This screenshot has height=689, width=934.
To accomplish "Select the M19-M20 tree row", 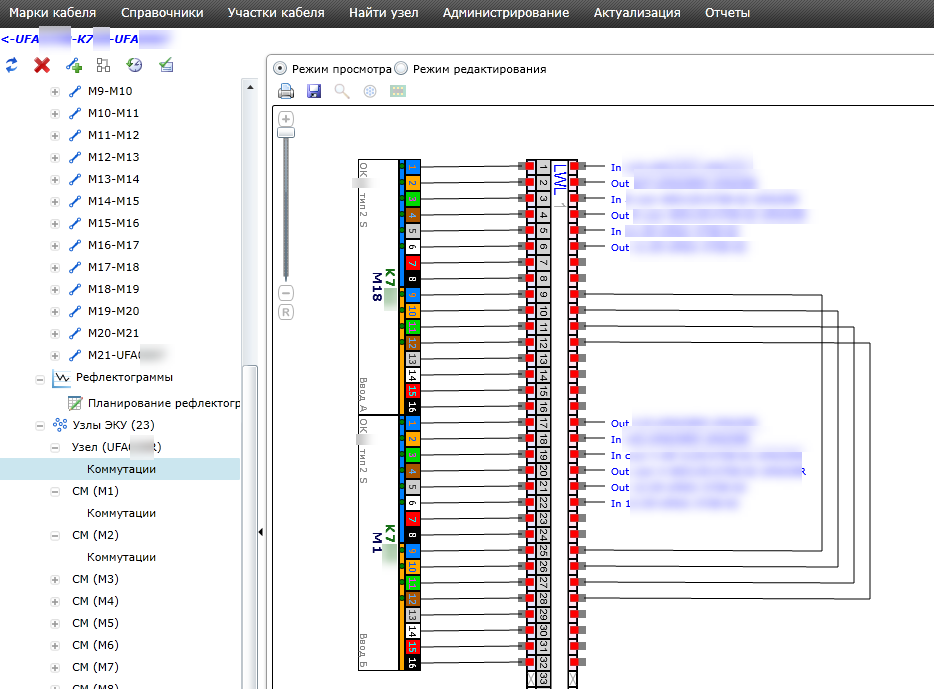I will pos(114,311).
